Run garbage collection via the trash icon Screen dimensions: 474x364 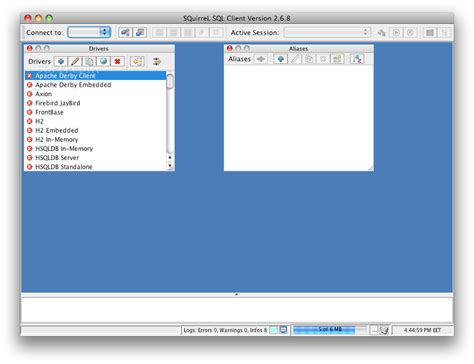(384, 330)
